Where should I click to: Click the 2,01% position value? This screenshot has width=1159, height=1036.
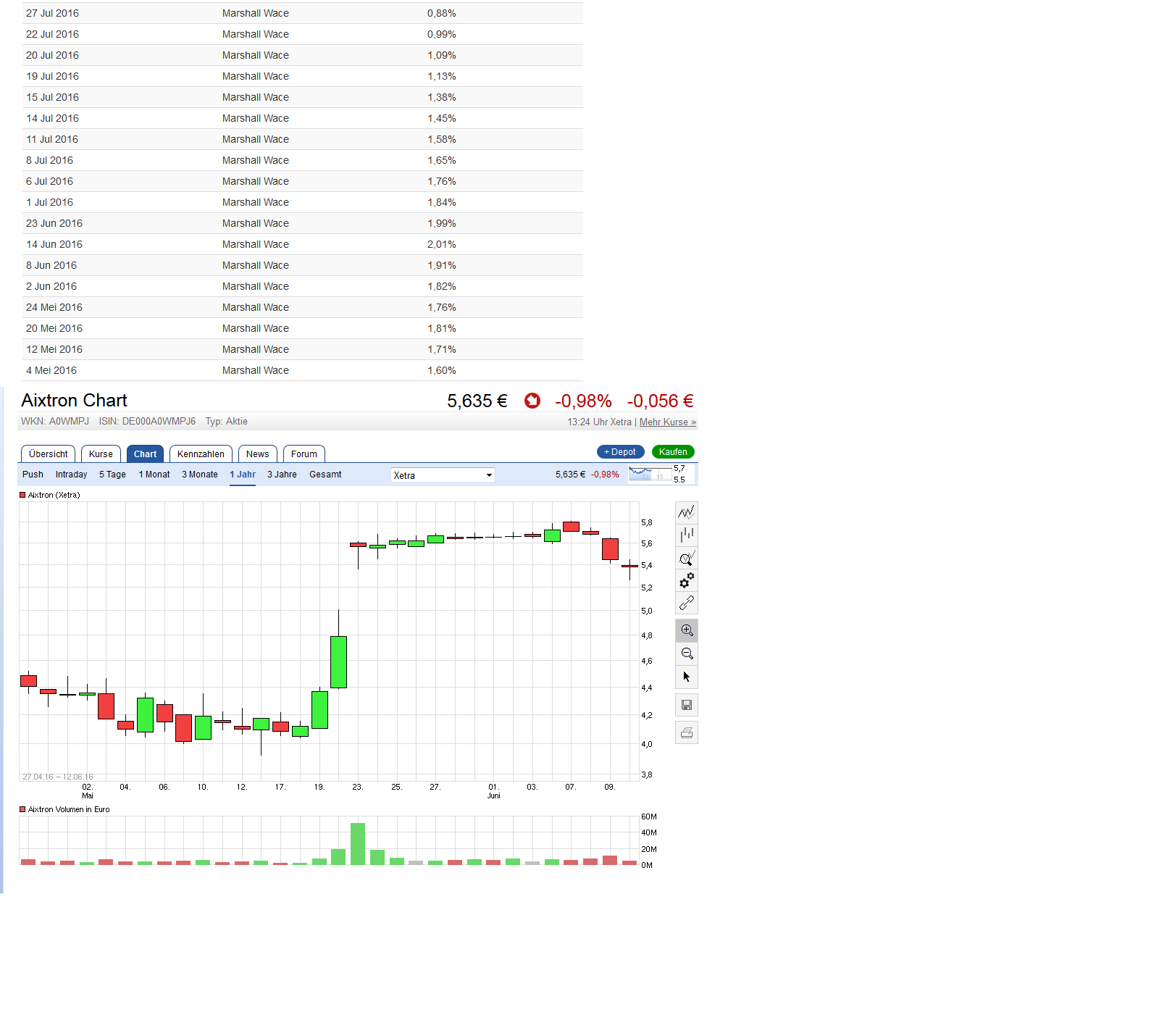click(x=442, y=244)
